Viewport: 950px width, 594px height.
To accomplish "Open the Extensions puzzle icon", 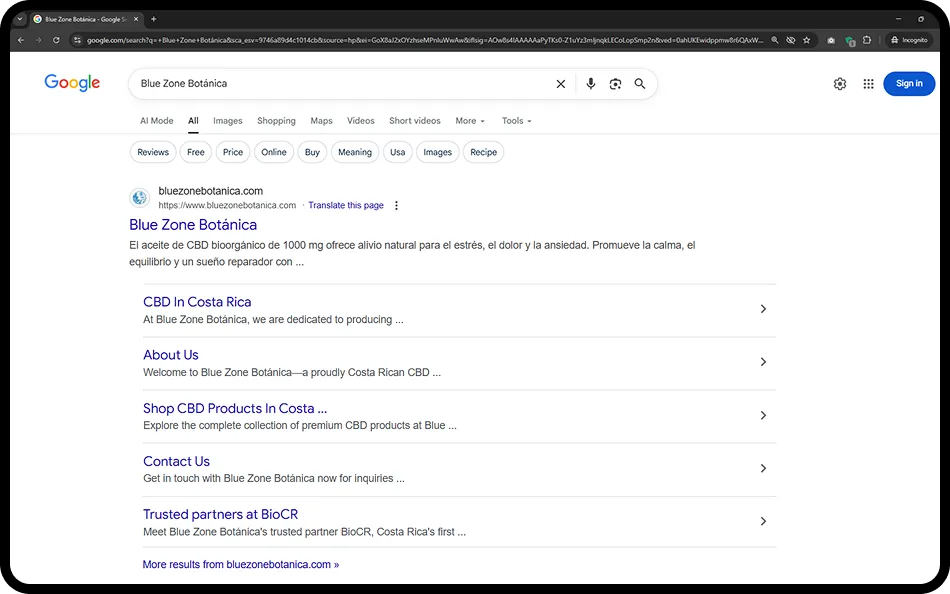I will 867,40.
